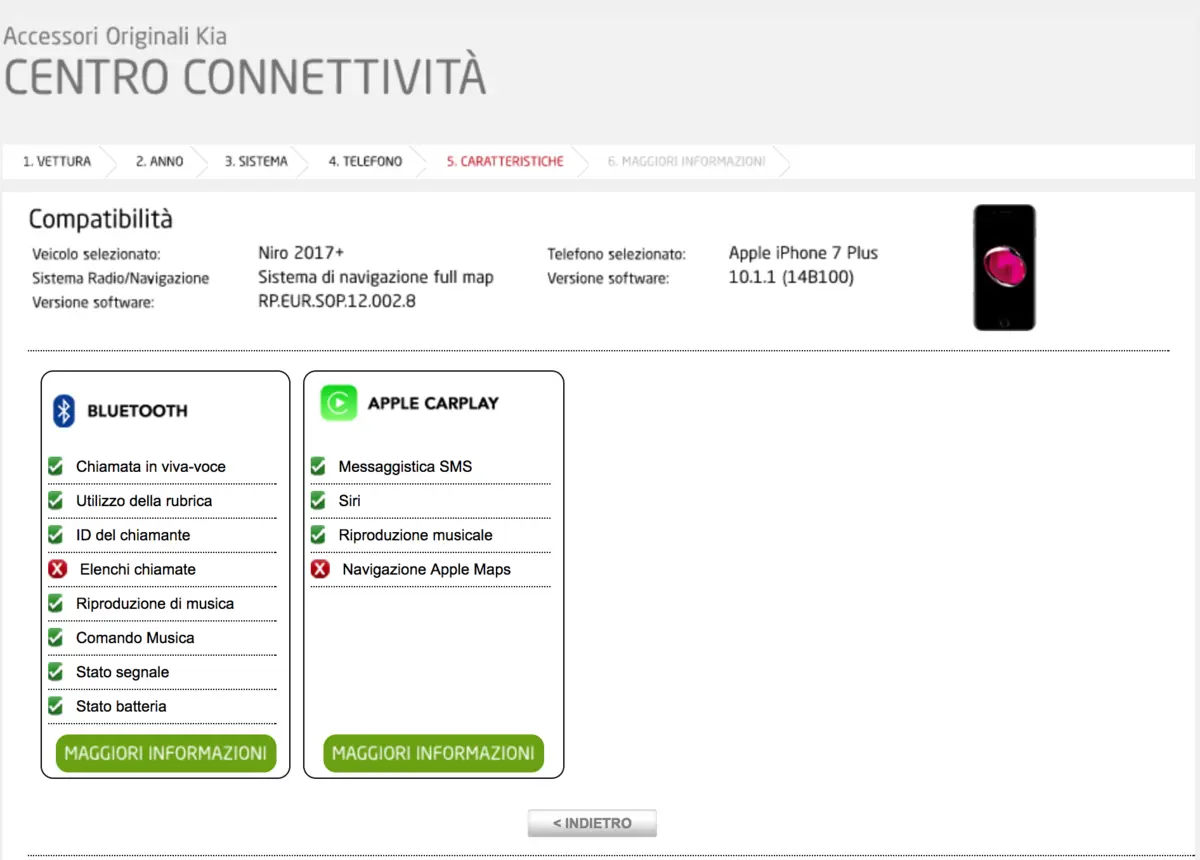
Task: Click green check beside Siri
Action: (x=318, y=500)
